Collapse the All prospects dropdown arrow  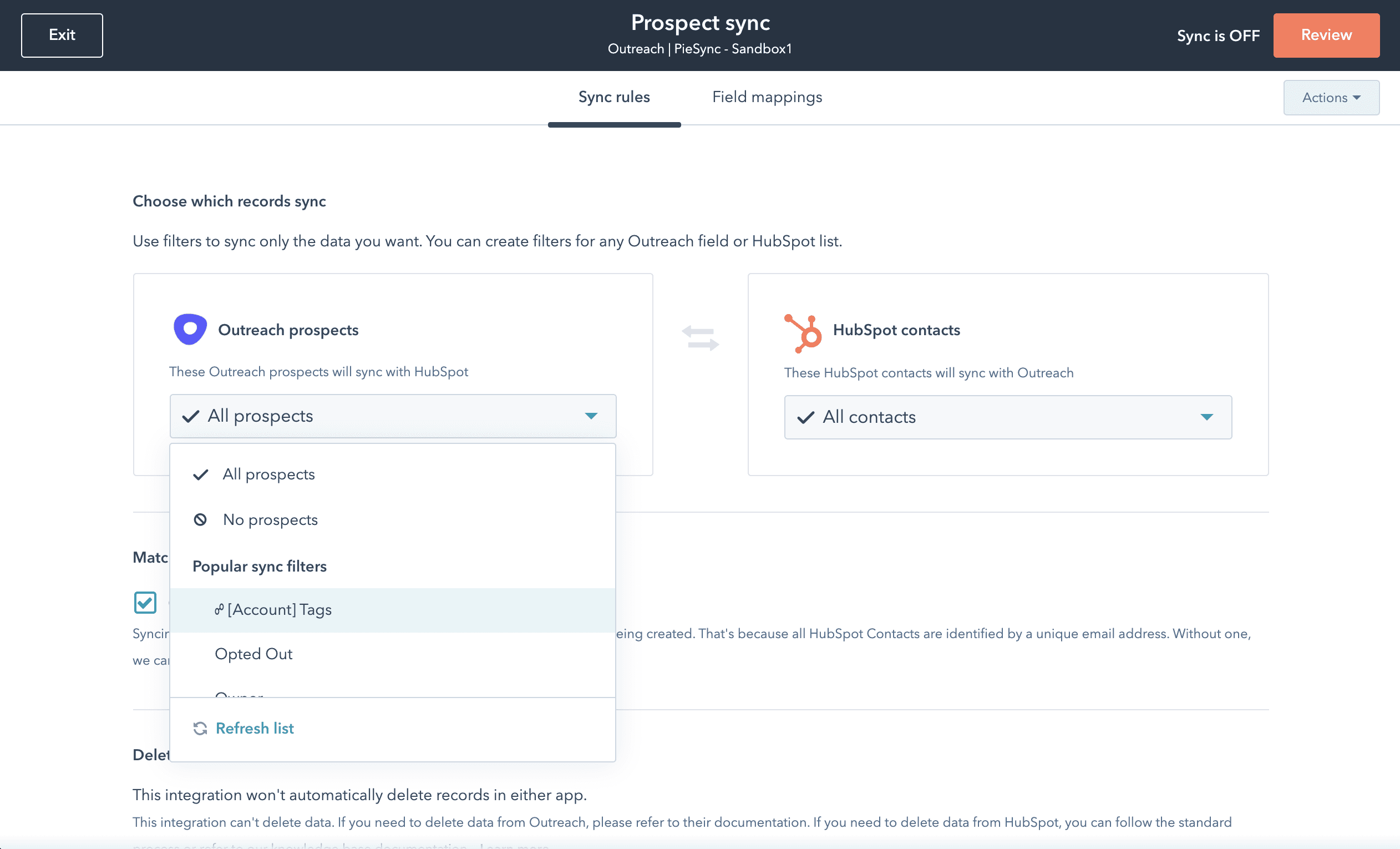591,416
